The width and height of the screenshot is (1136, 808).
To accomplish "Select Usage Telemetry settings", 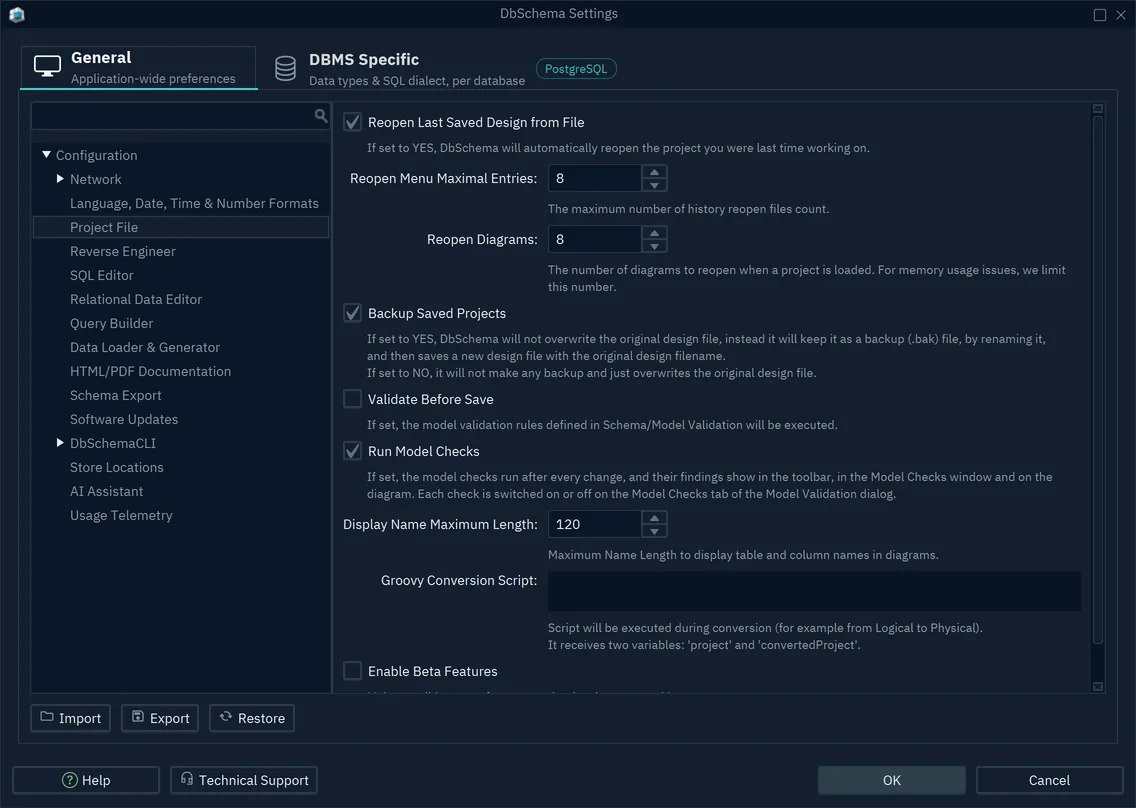I will [121, 515].
